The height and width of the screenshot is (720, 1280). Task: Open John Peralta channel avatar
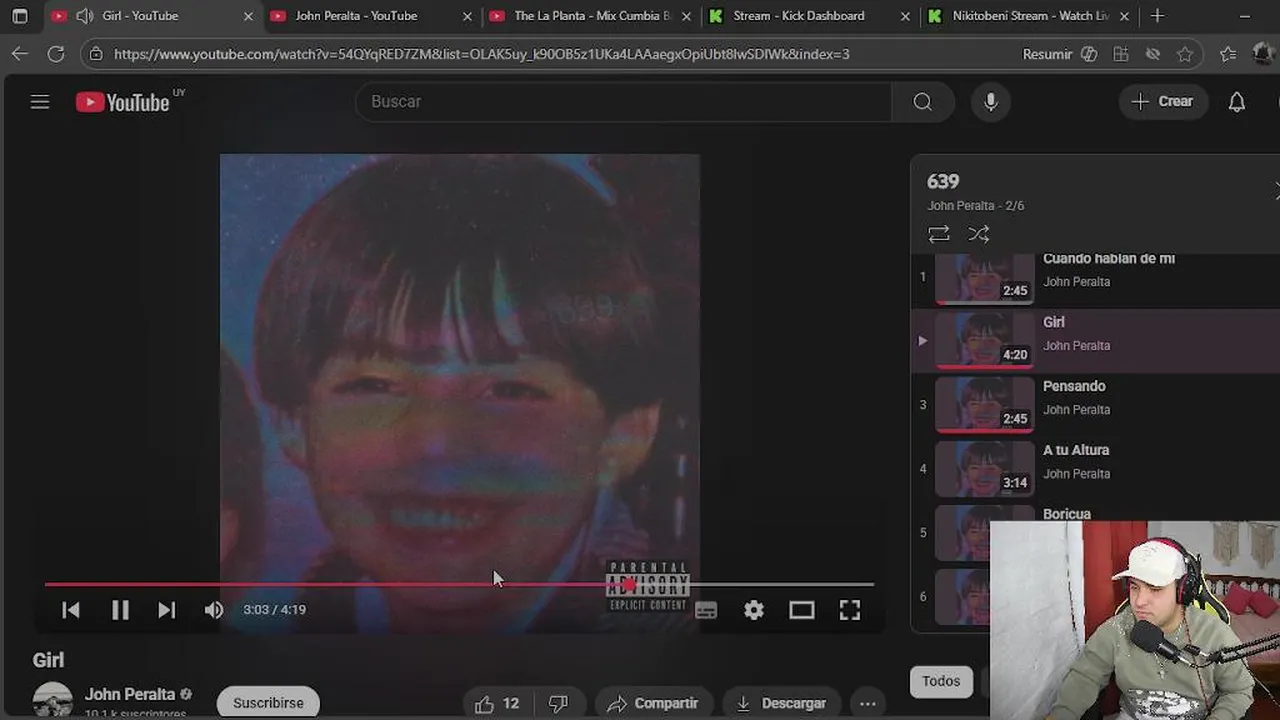pyautogui.click(x=53, y=701)
